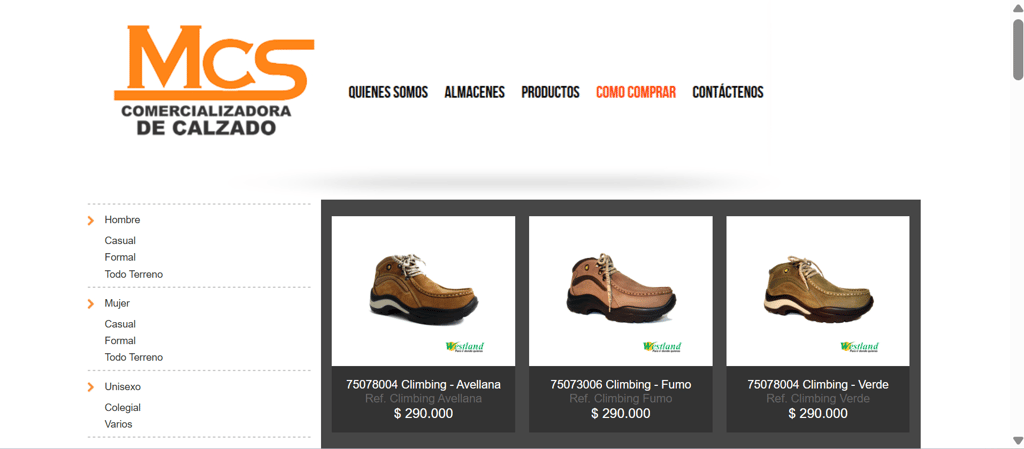Screen dimensions: 1024x449
Task: Click the MCS Comercializadora de Calzado logo
Action: click(x=214, y=80)
